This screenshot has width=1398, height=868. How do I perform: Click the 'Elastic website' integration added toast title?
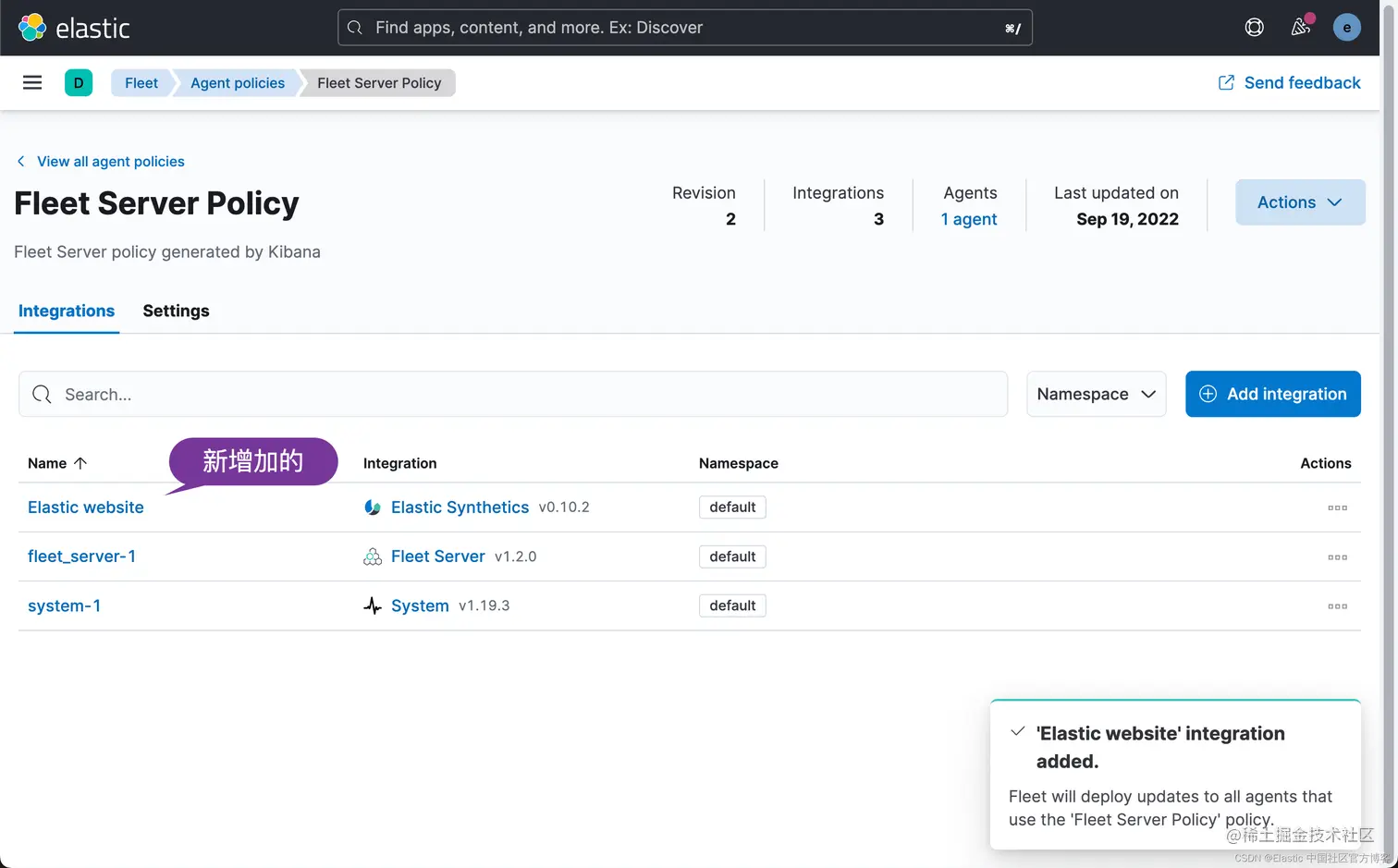[x=1160, y=747]
